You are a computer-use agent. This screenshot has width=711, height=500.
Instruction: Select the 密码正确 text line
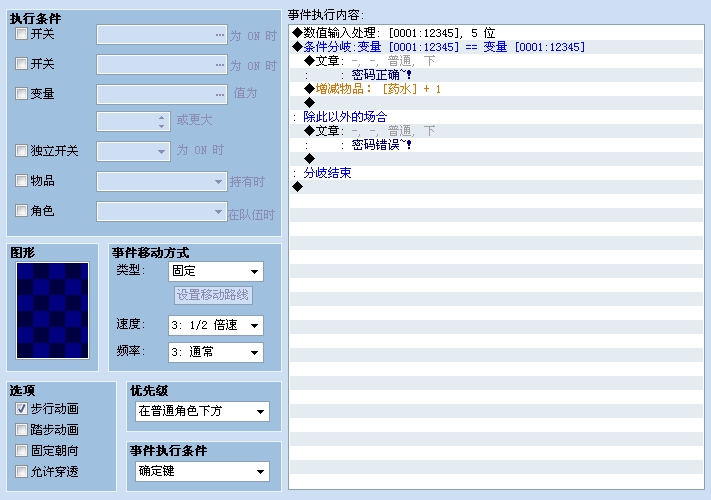click(x=496, y=75)
